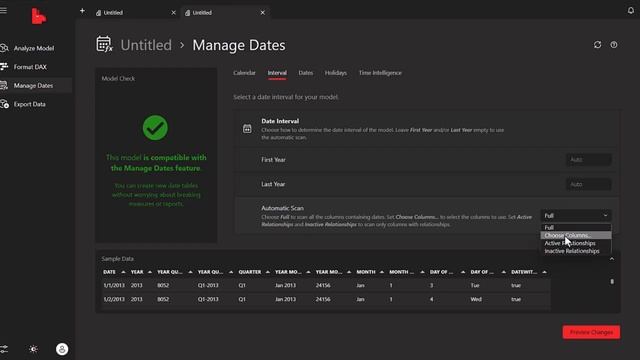Image resolution: width=640 pixels, height=360 pixels.
Task: Click the Export Data sidebar icon
Action: (4, 104)
